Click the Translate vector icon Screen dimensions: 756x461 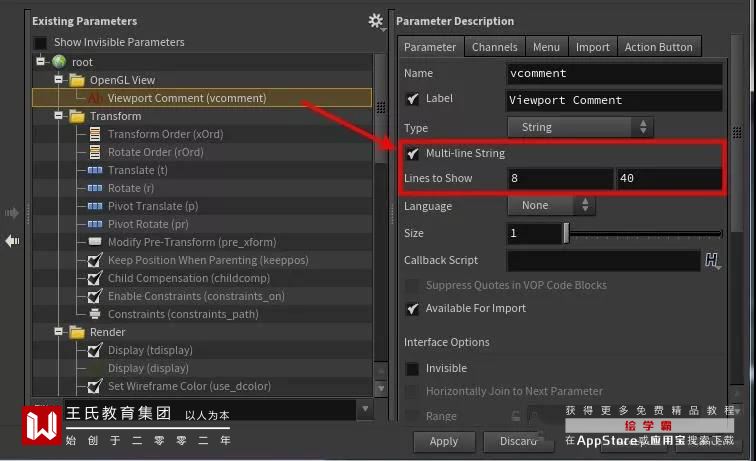coord(95,170)
